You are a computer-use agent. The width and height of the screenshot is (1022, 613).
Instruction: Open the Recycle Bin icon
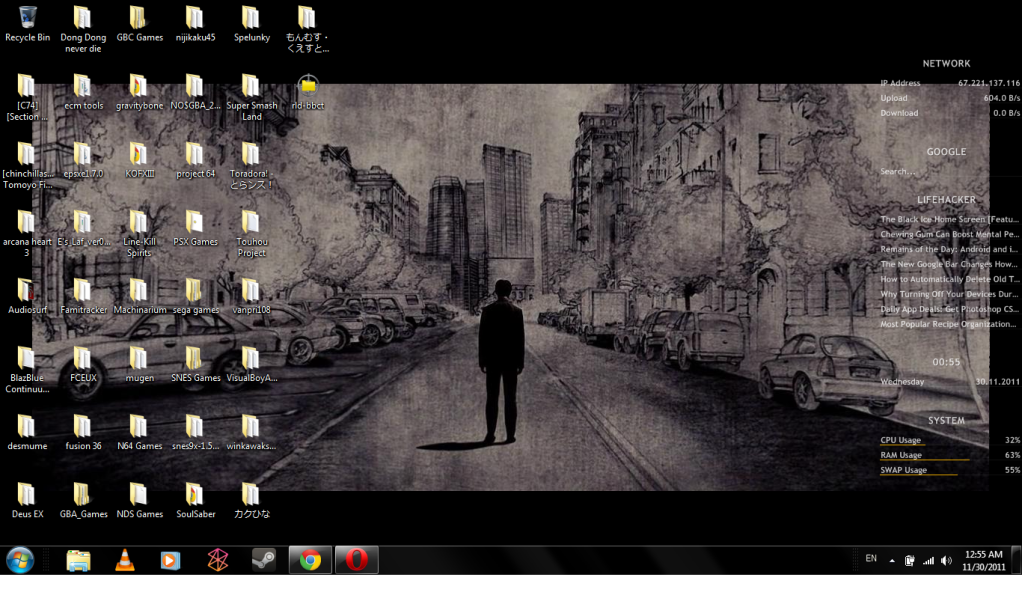point(27,24)
